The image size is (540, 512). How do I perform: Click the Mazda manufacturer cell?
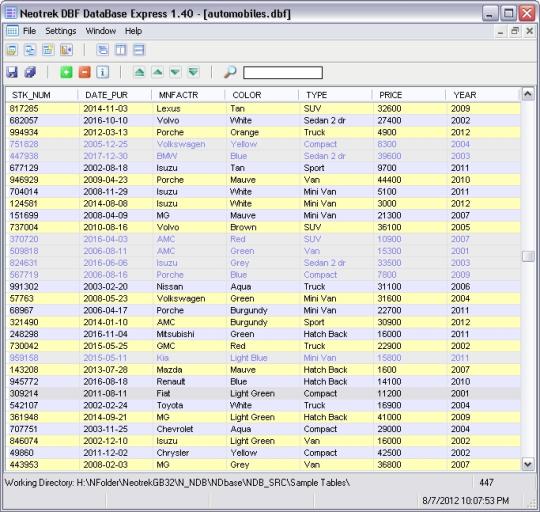coord(169,370)
